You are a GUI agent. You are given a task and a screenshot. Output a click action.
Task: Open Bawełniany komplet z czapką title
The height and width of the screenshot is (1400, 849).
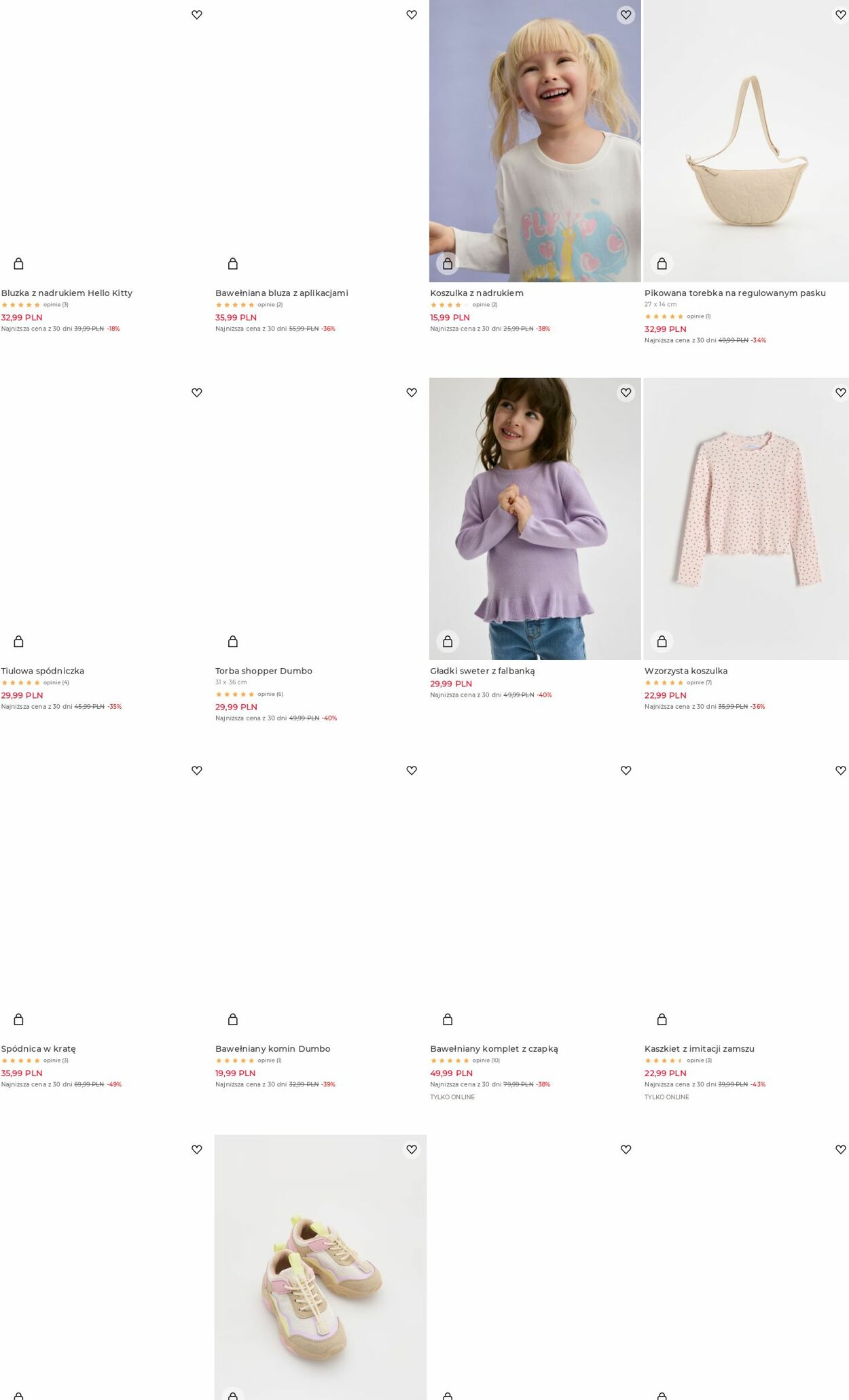[x=494, y=1049]
